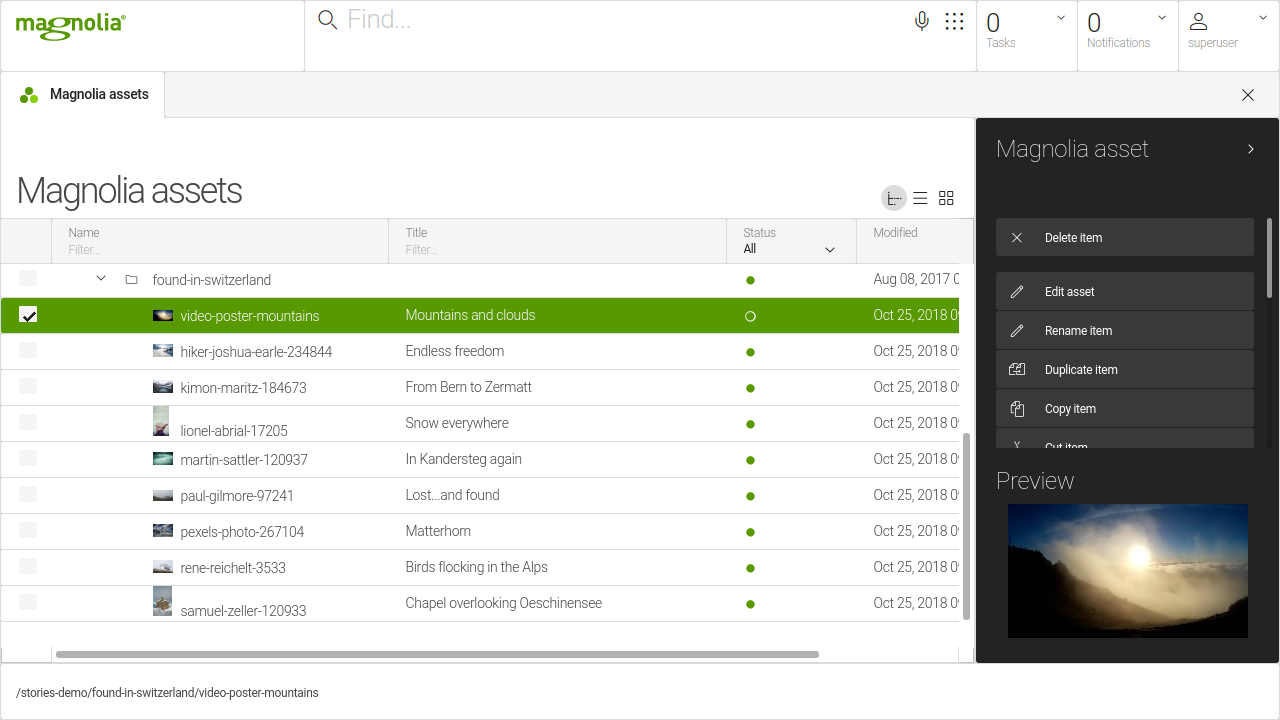Viewport: 1280px width, 720px height.
Task: Collapse the found-in-switzerland folder
Action: pos(101,279)
